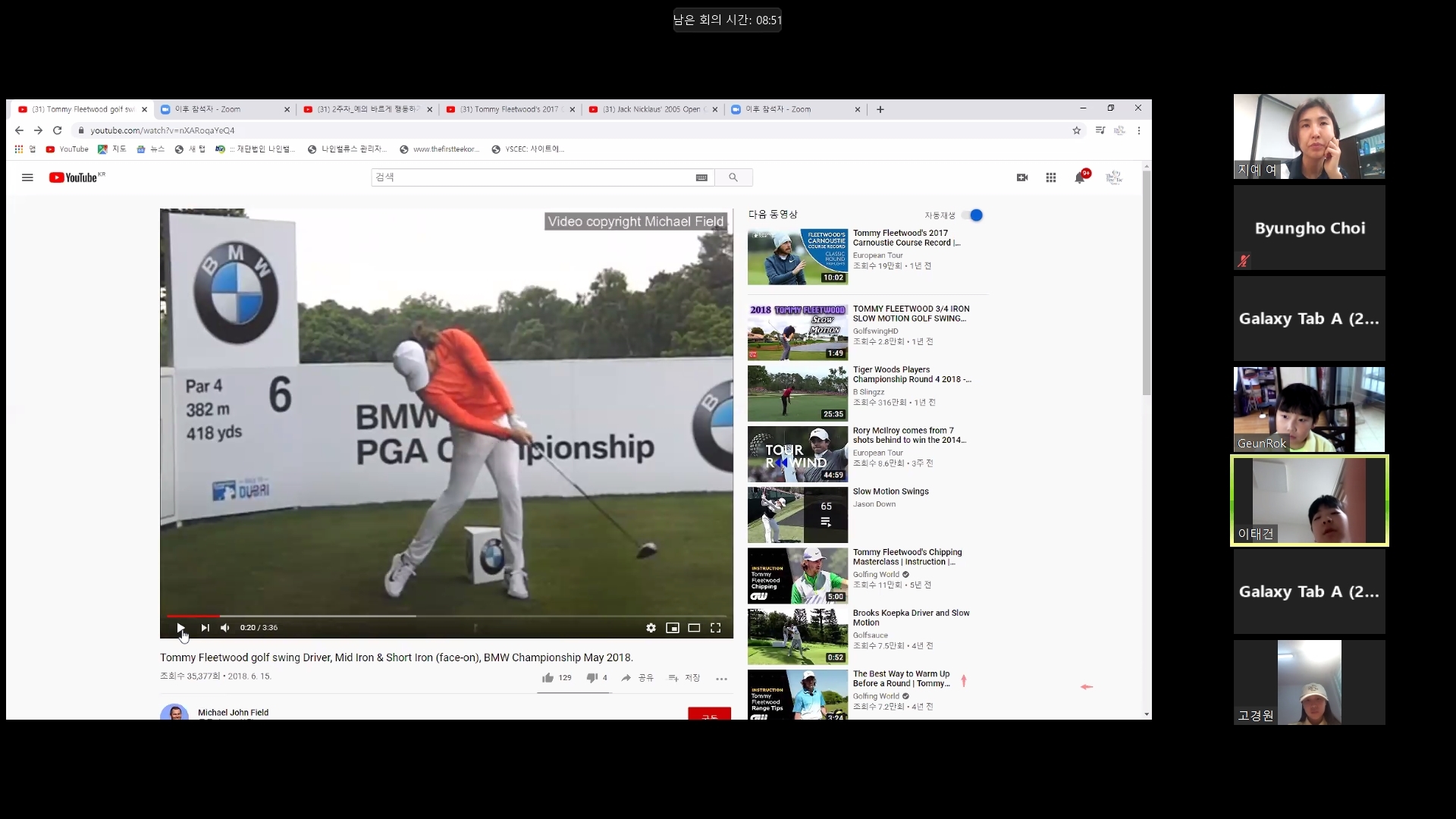Enable miniplayer mode
Screen dimensions: 1456x819
672,628
